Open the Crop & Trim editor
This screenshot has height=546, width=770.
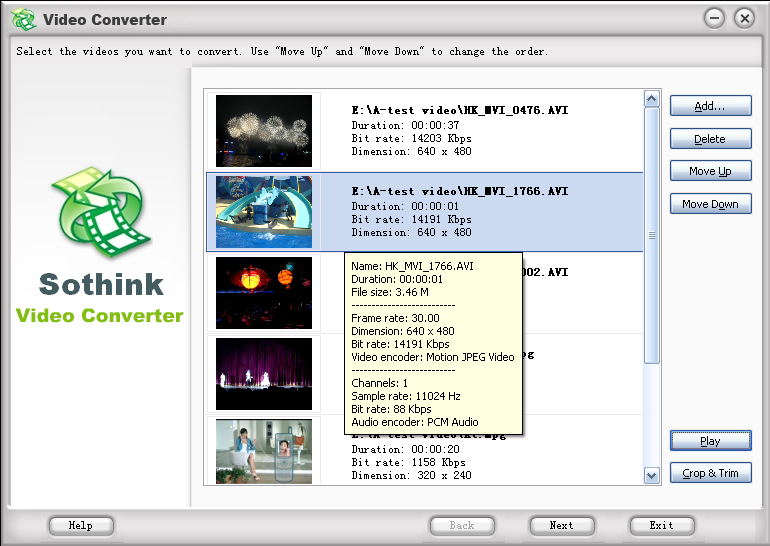[x=711, y=473]
